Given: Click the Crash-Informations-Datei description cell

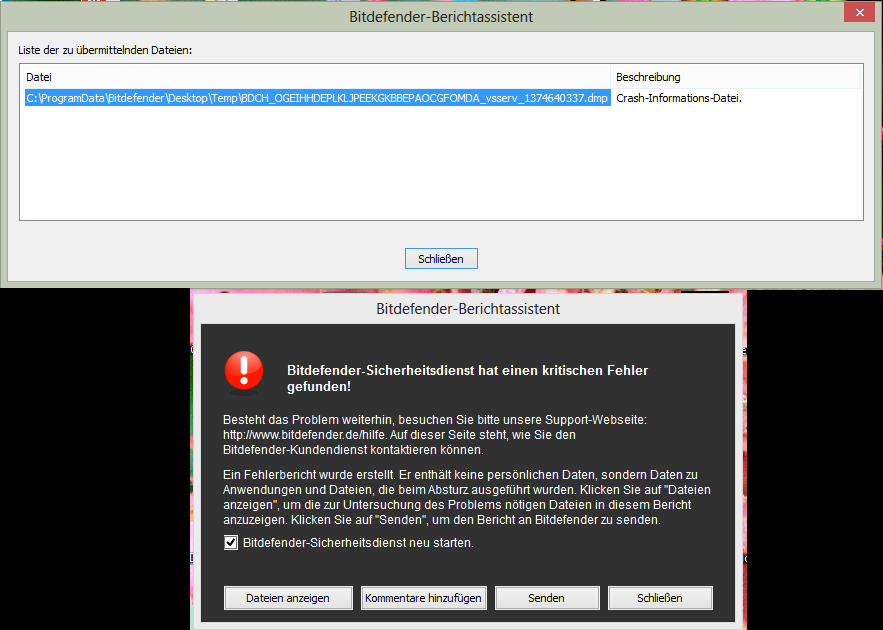Looking at the screenshot, I should pyautogui.click(x=679, y=98).
